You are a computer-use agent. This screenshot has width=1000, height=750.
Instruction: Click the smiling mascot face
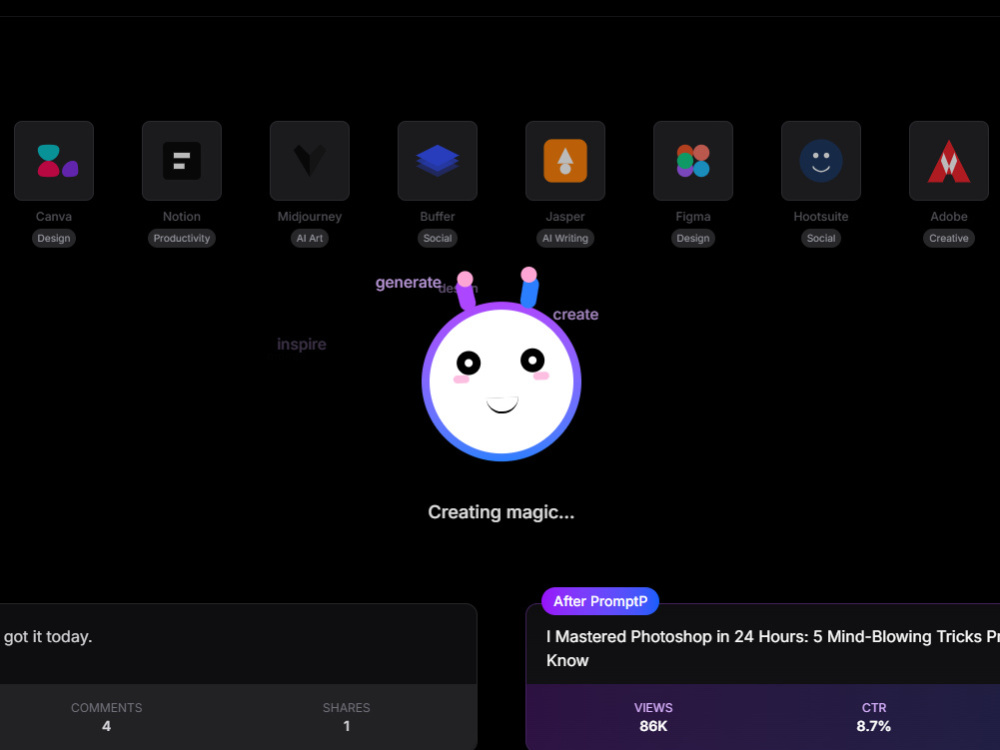click(501, 381)
